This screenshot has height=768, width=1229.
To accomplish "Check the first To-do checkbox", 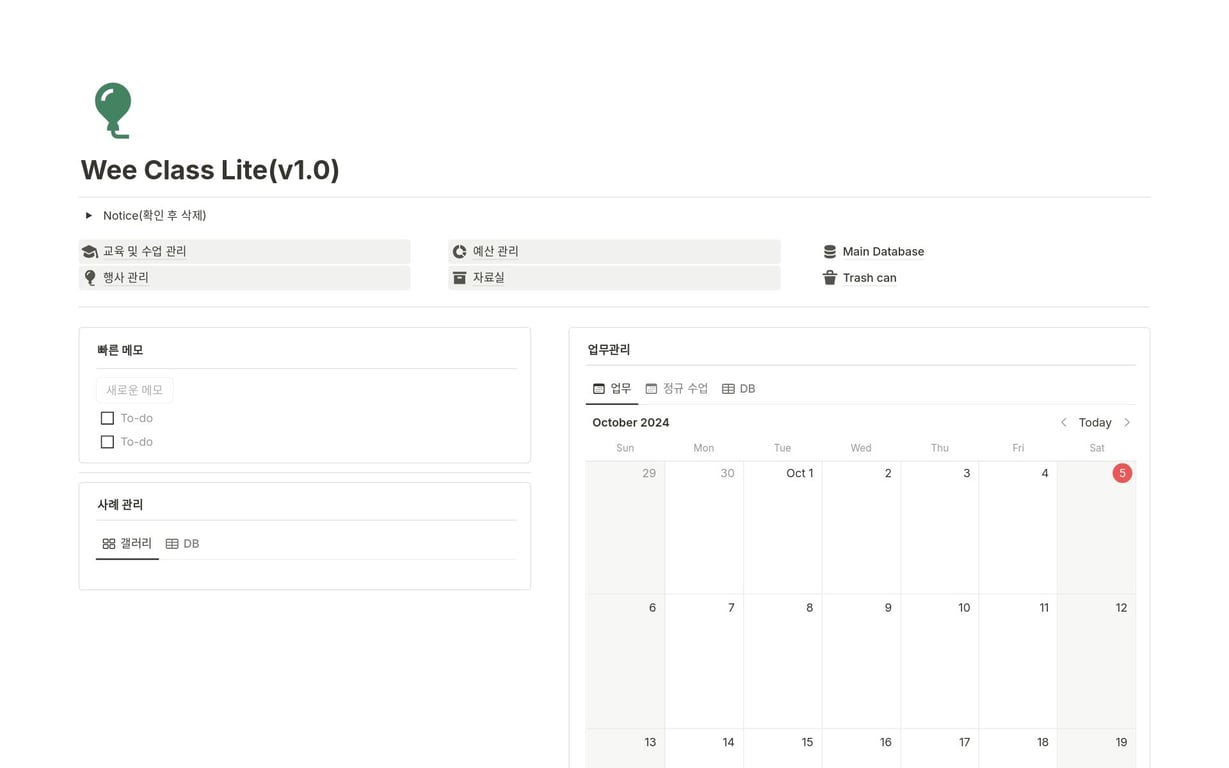I will [x=107, y=417].
